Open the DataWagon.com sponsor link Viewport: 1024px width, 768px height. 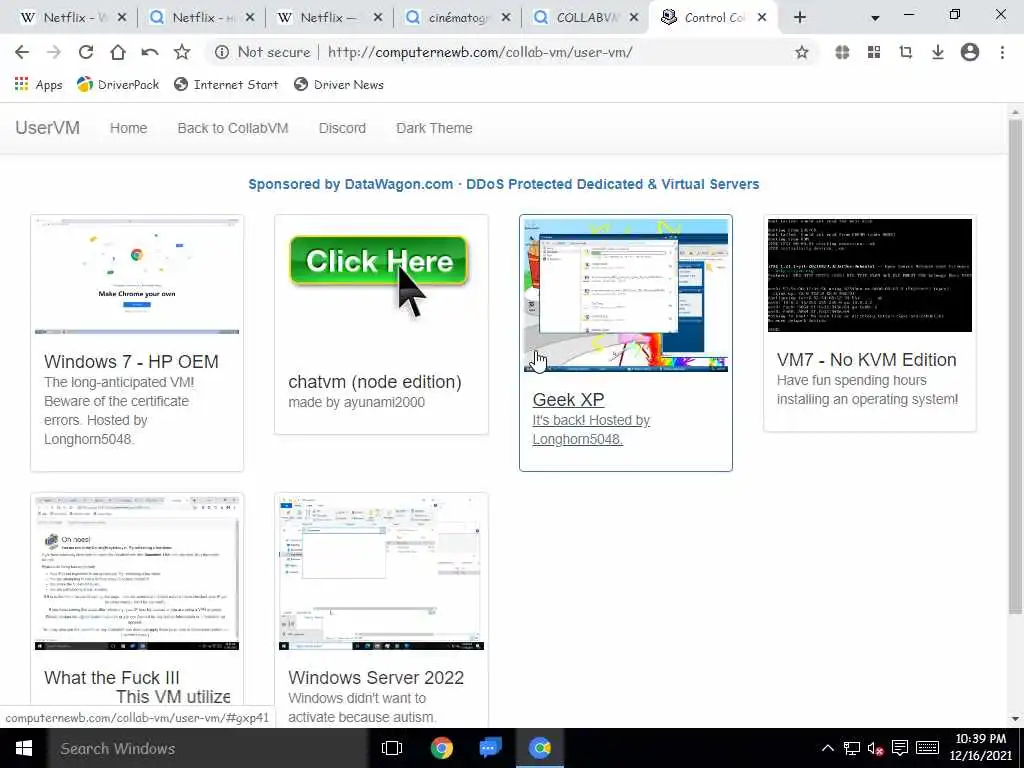504,184
